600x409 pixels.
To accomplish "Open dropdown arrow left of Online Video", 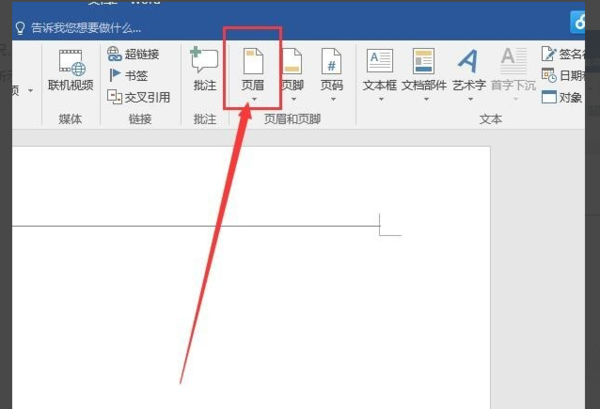I will (x=30, y=91).
